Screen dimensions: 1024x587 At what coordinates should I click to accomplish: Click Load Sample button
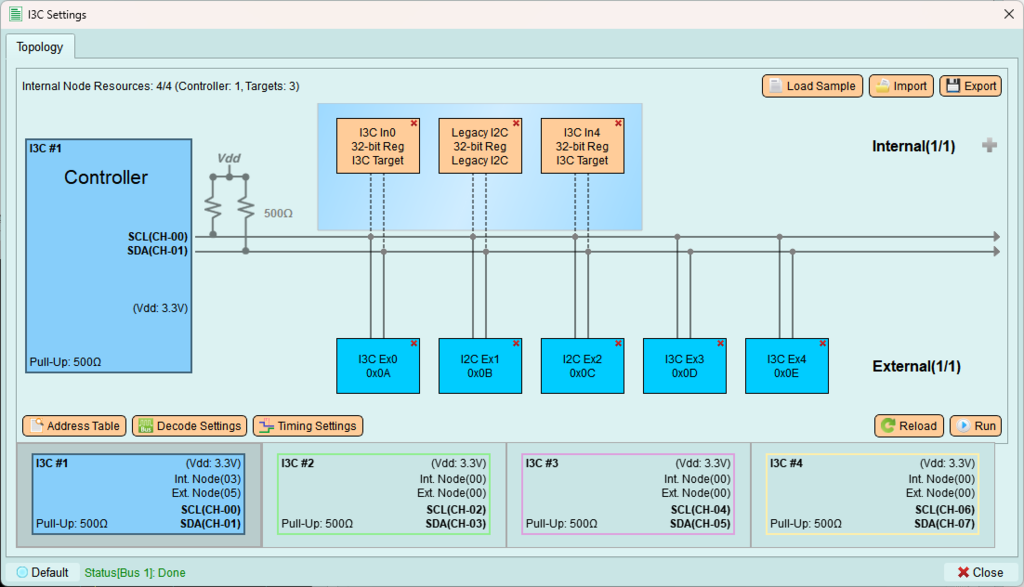[x=811, y=86]
